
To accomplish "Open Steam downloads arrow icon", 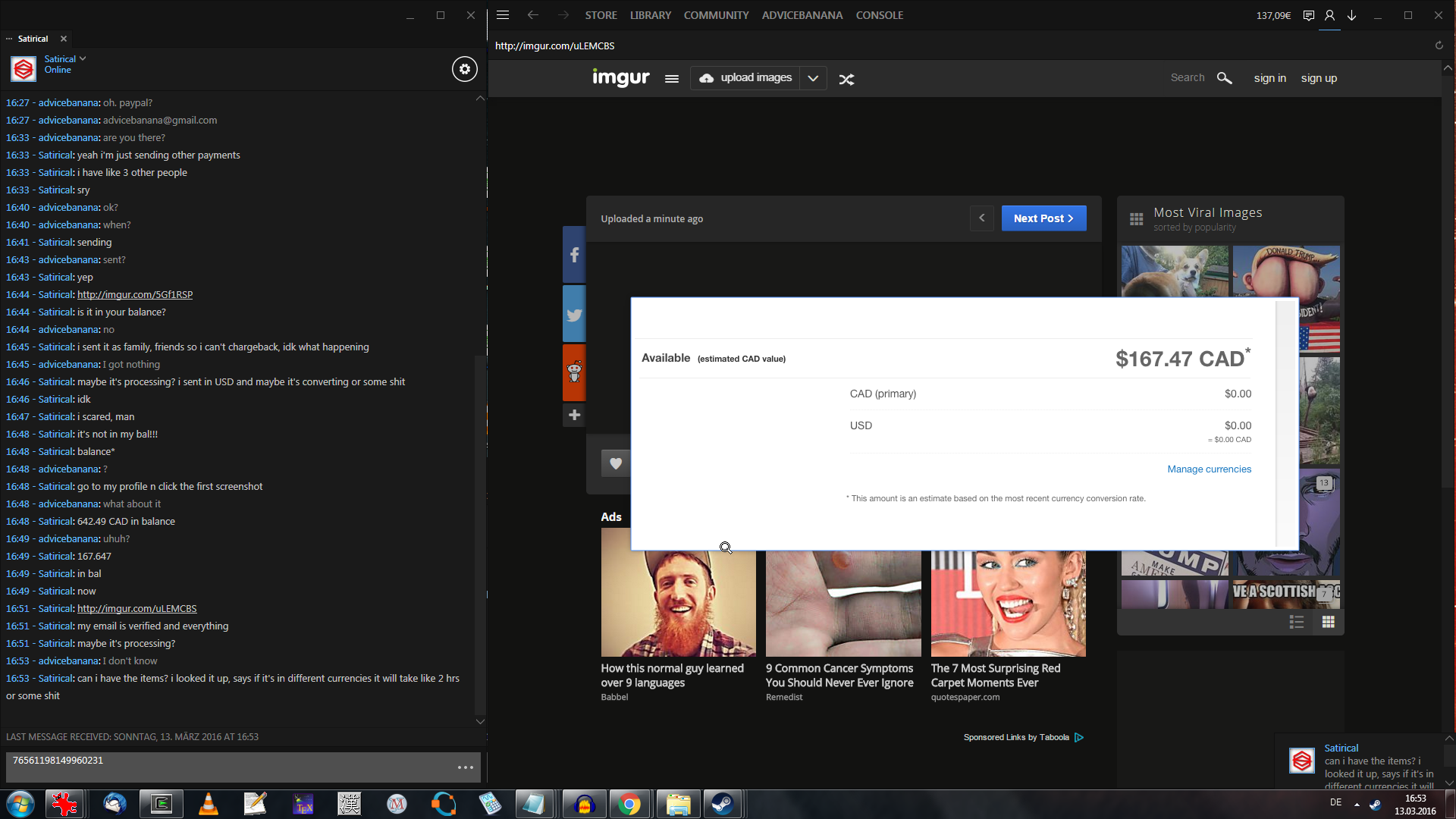I will point(1351,15).
